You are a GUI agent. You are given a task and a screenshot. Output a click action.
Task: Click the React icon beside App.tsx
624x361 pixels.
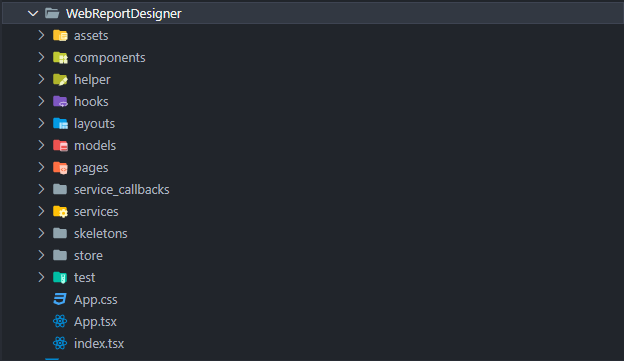click(60, 321)
